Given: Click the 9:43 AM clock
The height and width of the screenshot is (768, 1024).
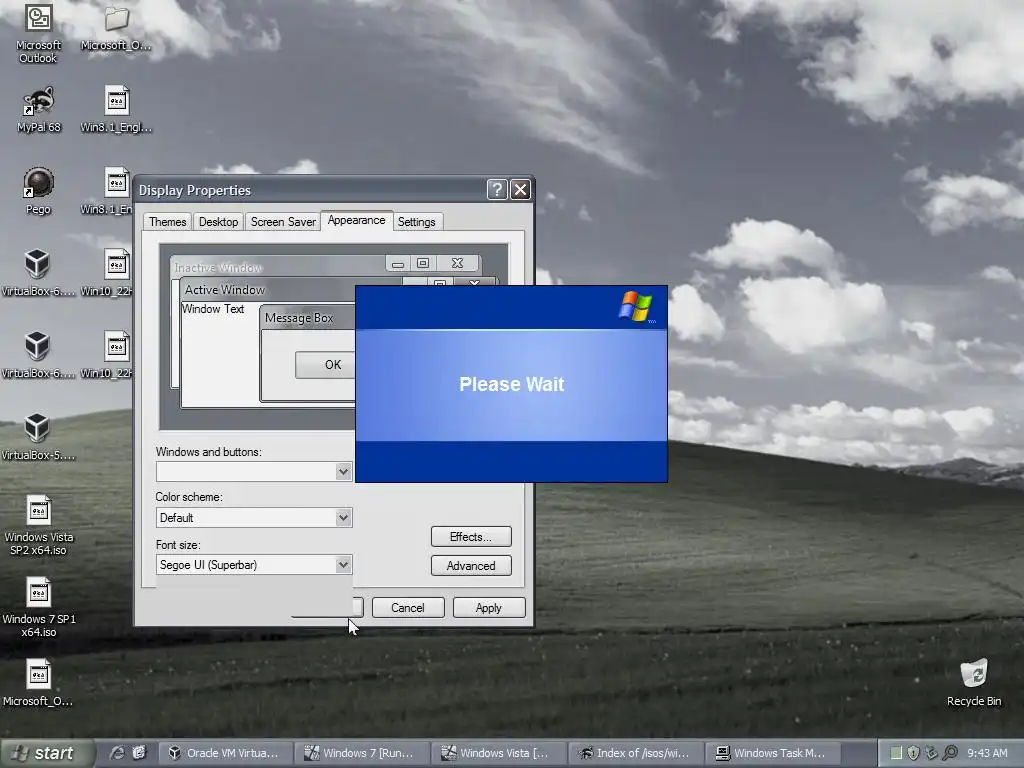Looking at the screenshot, I should (987, 753).
